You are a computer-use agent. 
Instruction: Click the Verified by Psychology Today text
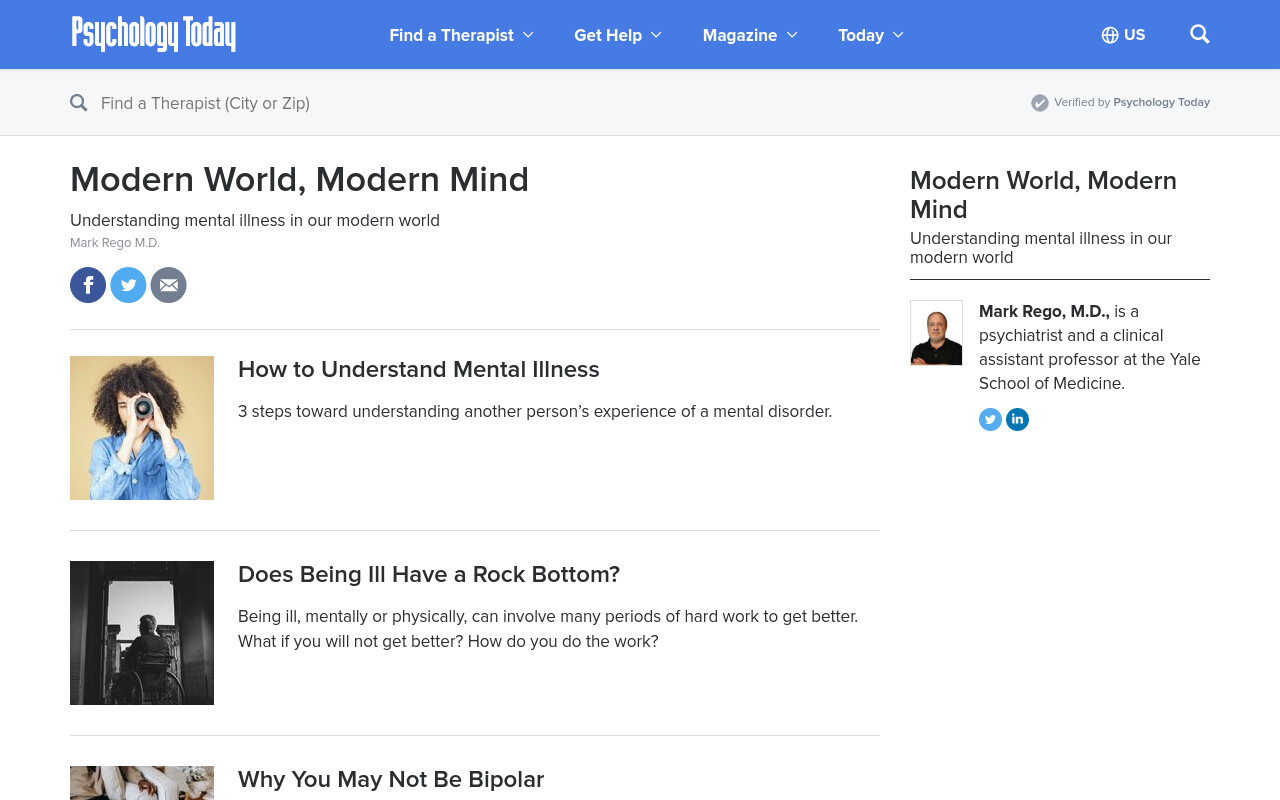[x=1132, y=102]
